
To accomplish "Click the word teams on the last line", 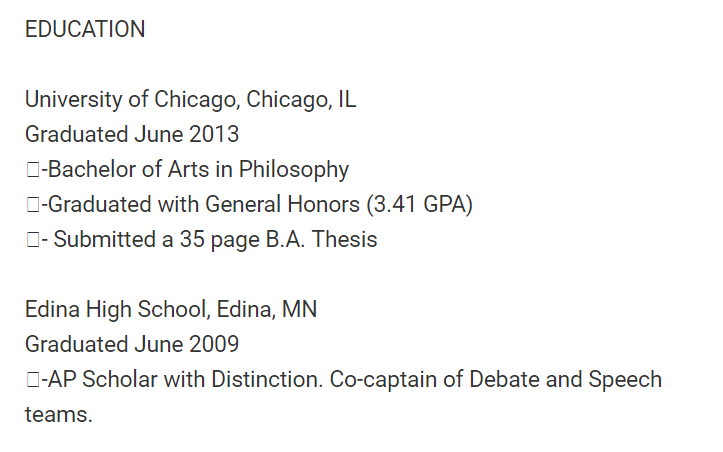I will point(58,415).
